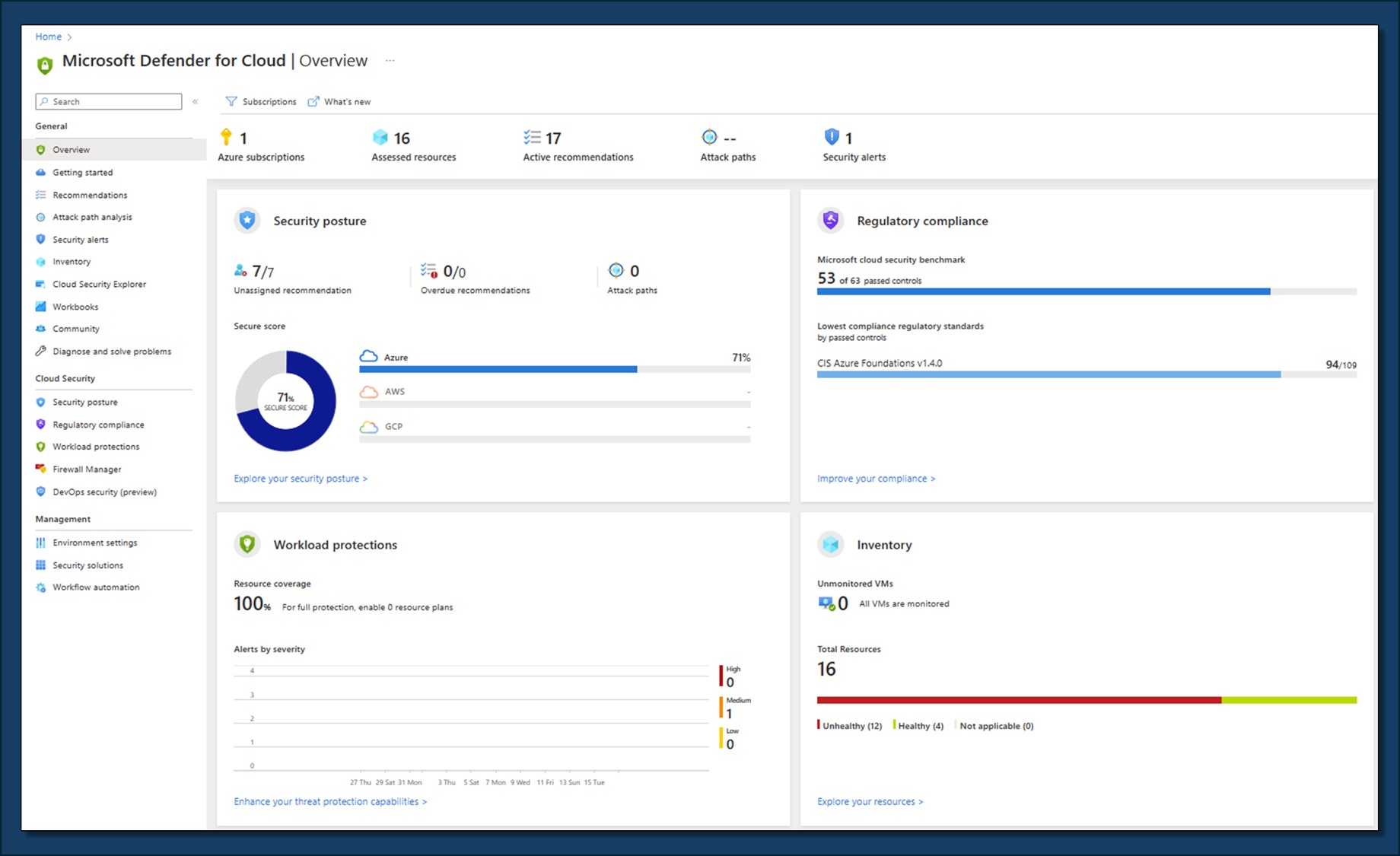Screen dimensions: 1400x856
Task: Click the AWS row in secure score
Action: click(x=555, y=396)
